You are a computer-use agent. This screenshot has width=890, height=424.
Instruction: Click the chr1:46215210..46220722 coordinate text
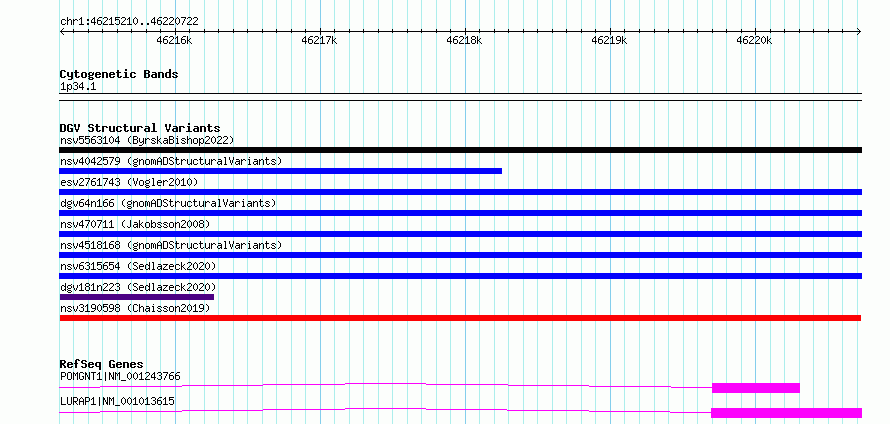click(129, 22)
